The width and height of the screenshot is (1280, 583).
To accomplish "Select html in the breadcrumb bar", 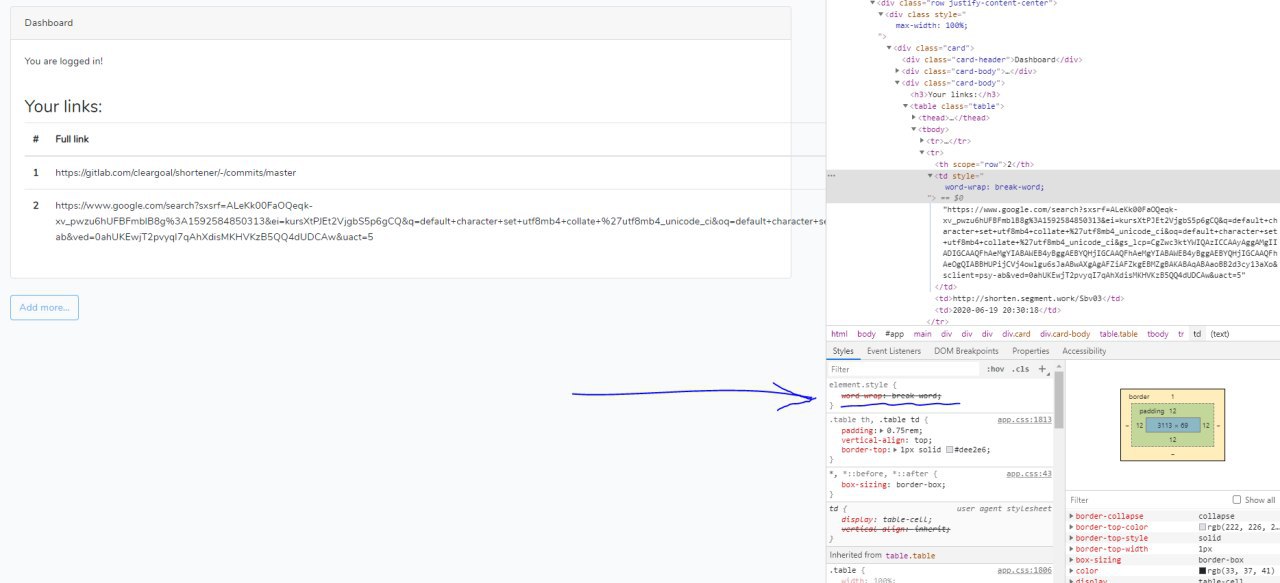I will pos(839,334).
